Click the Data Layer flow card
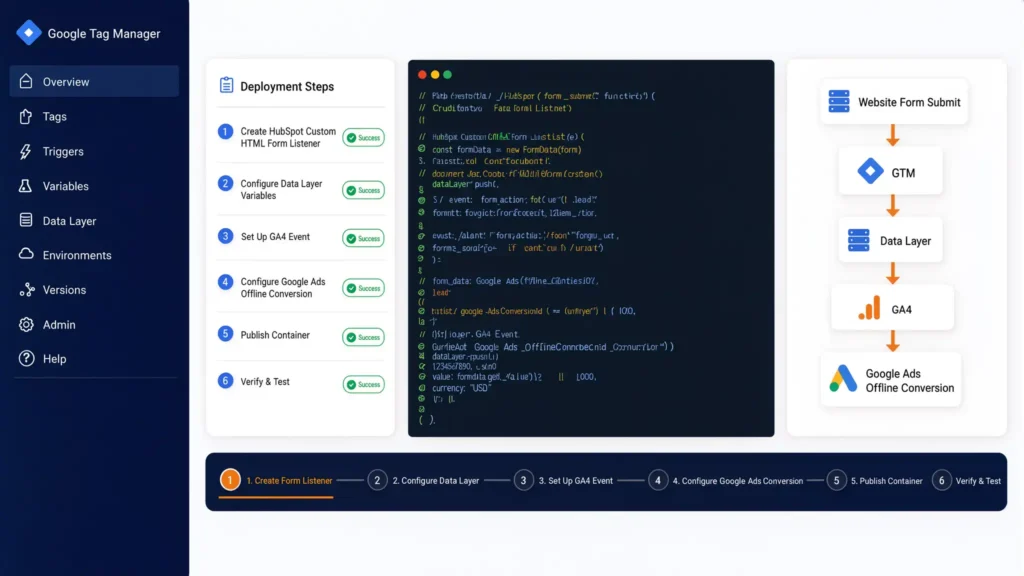 point(890,241)
